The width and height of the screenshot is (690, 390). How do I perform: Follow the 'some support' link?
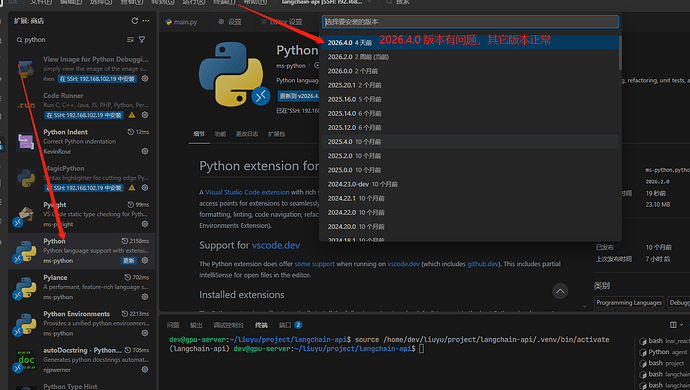point(315,264)
